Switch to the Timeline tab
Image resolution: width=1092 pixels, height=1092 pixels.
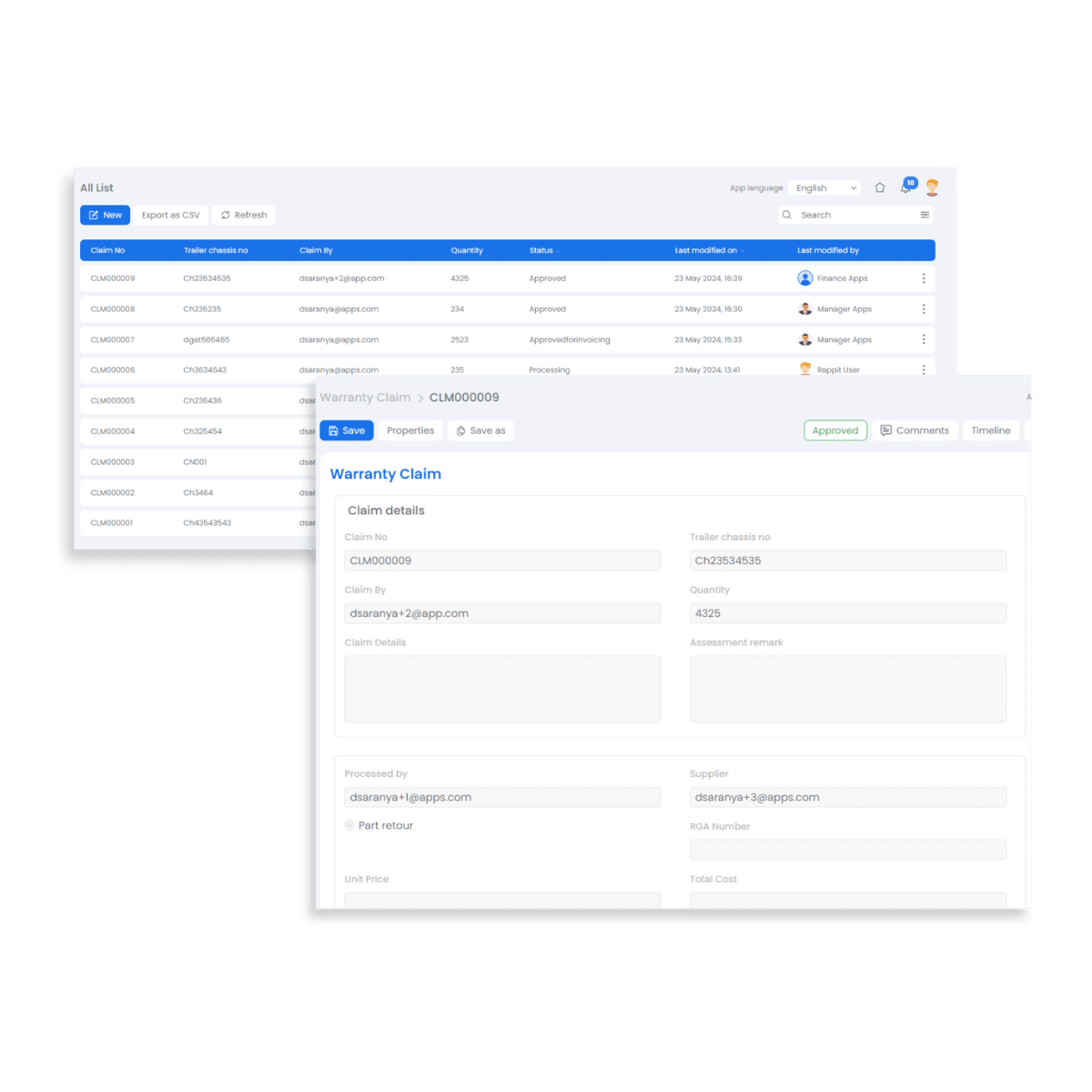[990, 430]
